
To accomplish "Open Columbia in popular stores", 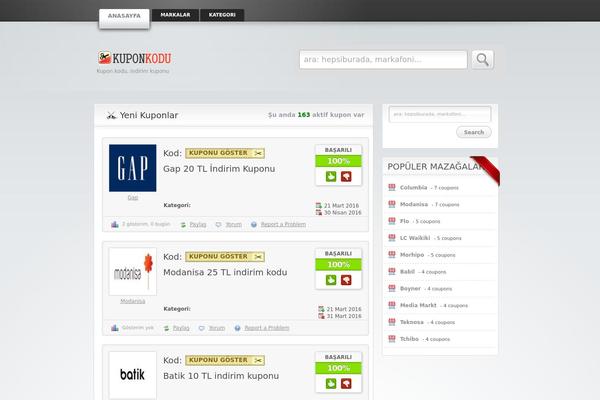I will pos(413,188).
